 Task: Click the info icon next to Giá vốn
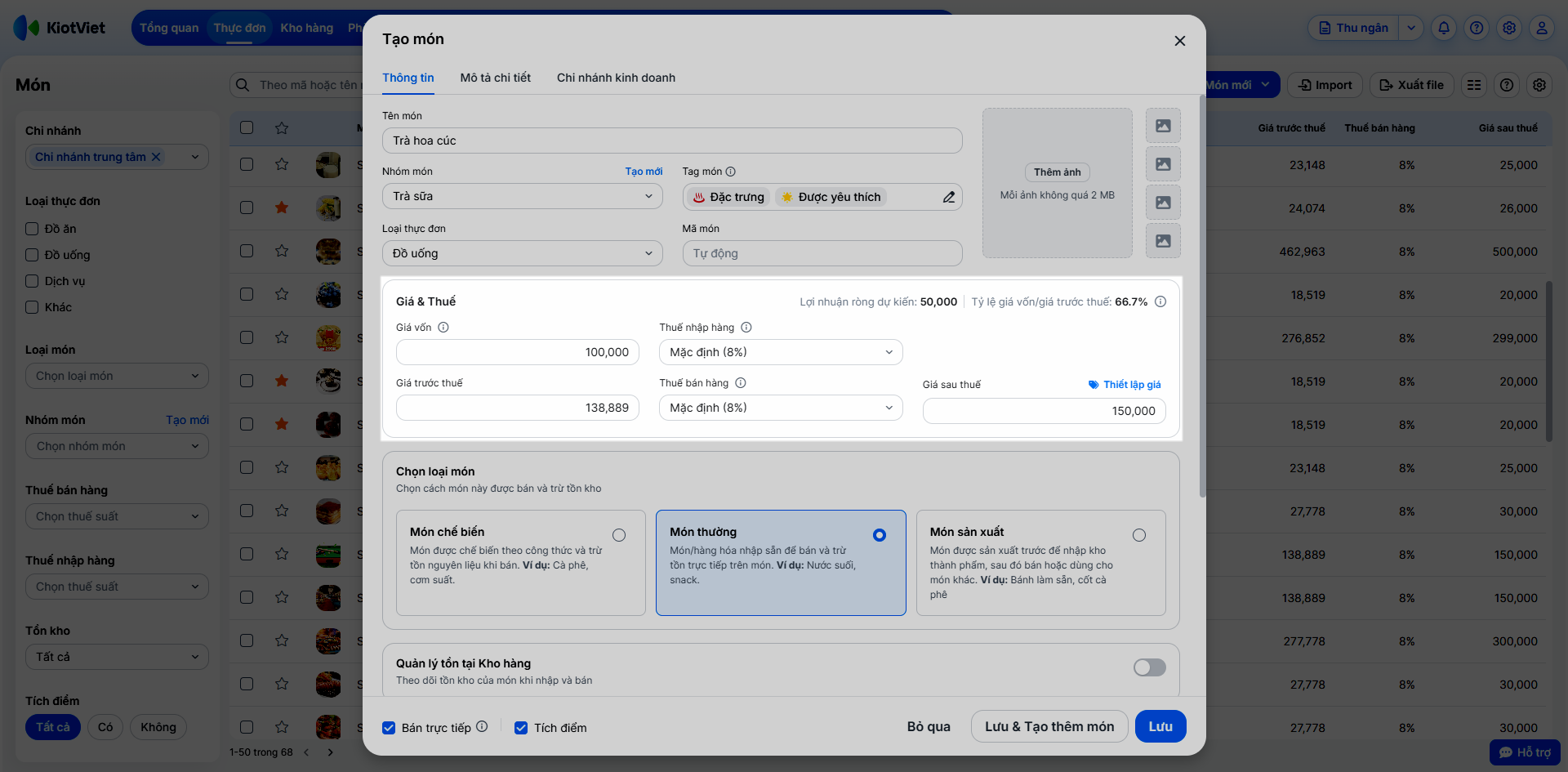[x=443, y=328]
